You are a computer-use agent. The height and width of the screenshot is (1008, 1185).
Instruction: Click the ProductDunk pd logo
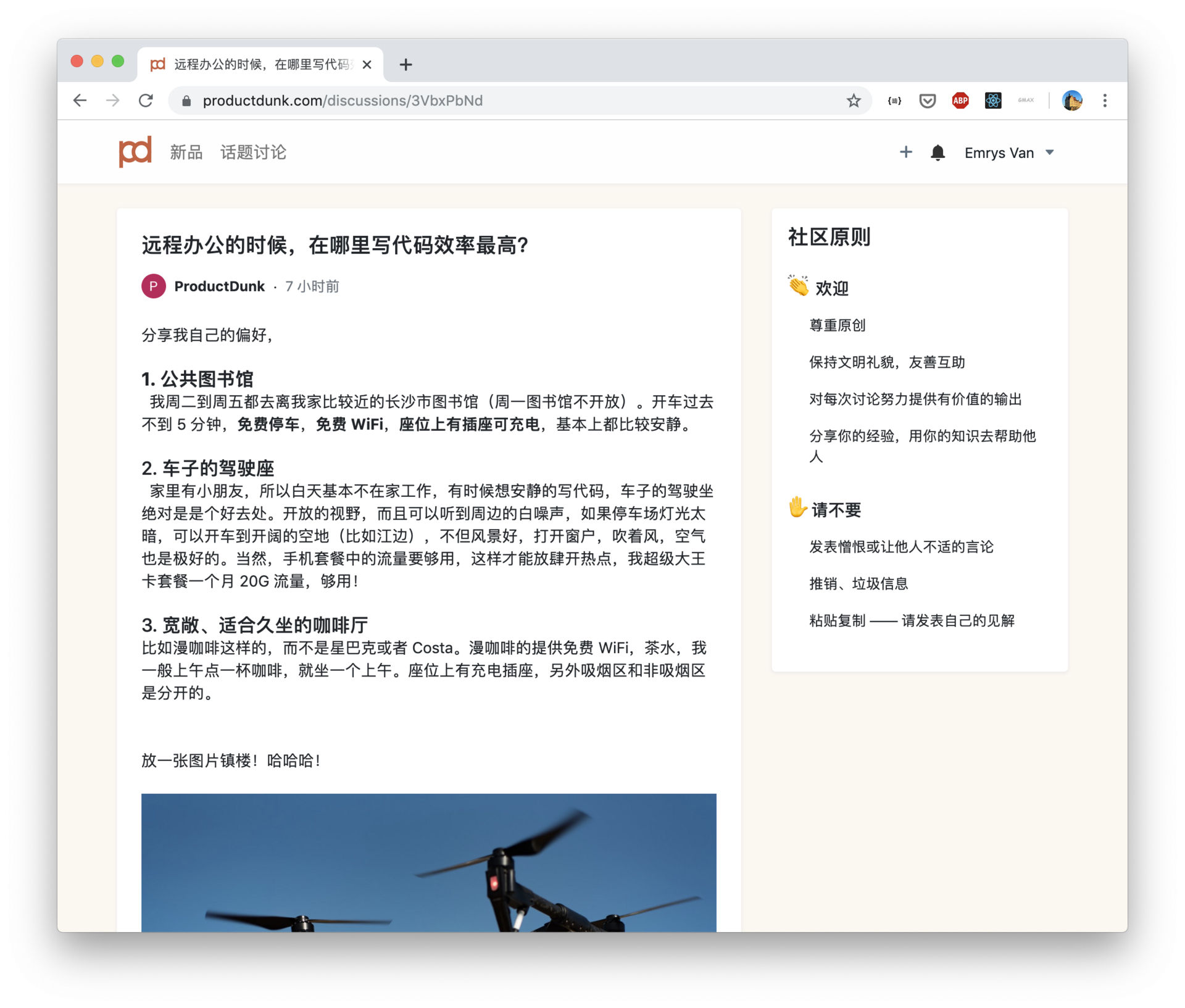pyautogui.click(x=135, y=152)
